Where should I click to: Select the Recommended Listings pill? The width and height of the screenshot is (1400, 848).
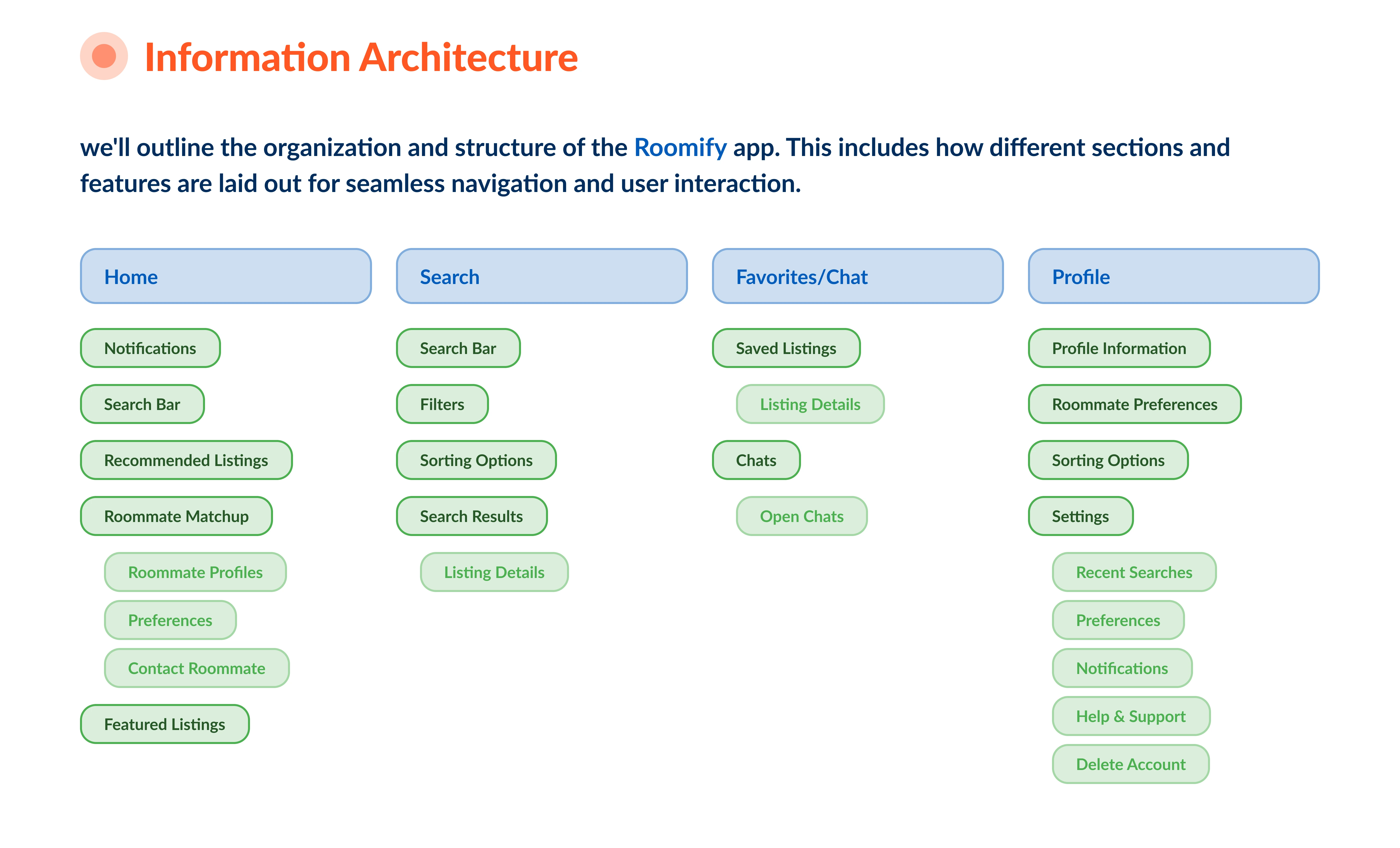186,460
